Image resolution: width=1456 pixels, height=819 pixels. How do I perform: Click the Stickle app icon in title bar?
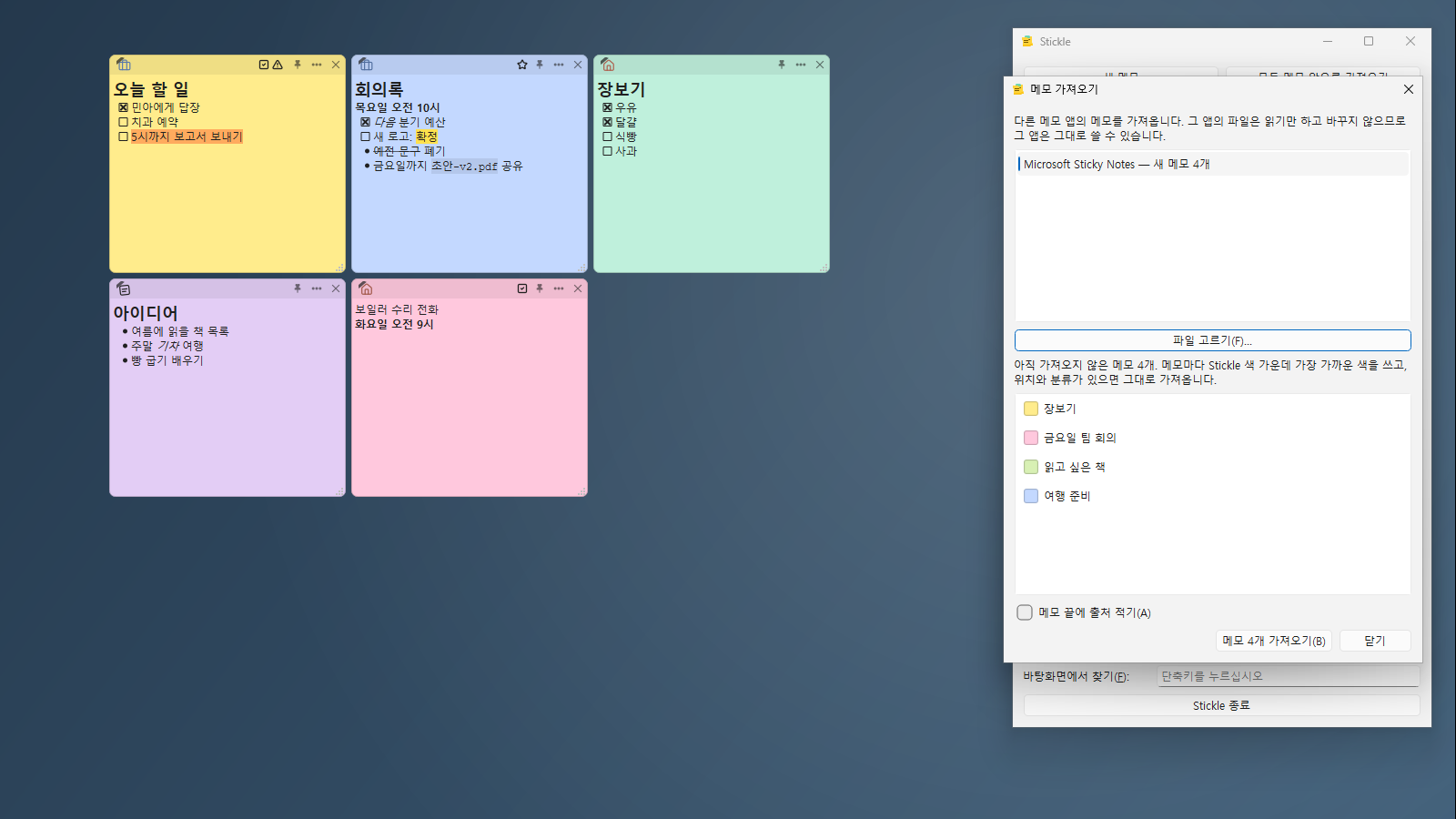[1027, 42]
